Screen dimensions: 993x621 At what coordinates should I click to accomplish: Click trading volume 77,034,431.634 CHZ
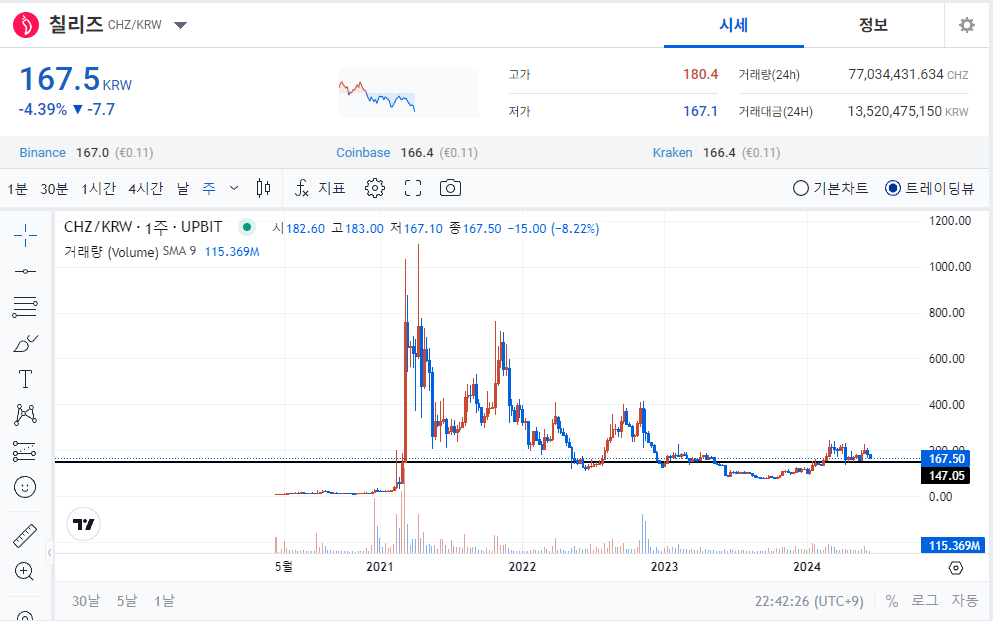pos(908,74)
